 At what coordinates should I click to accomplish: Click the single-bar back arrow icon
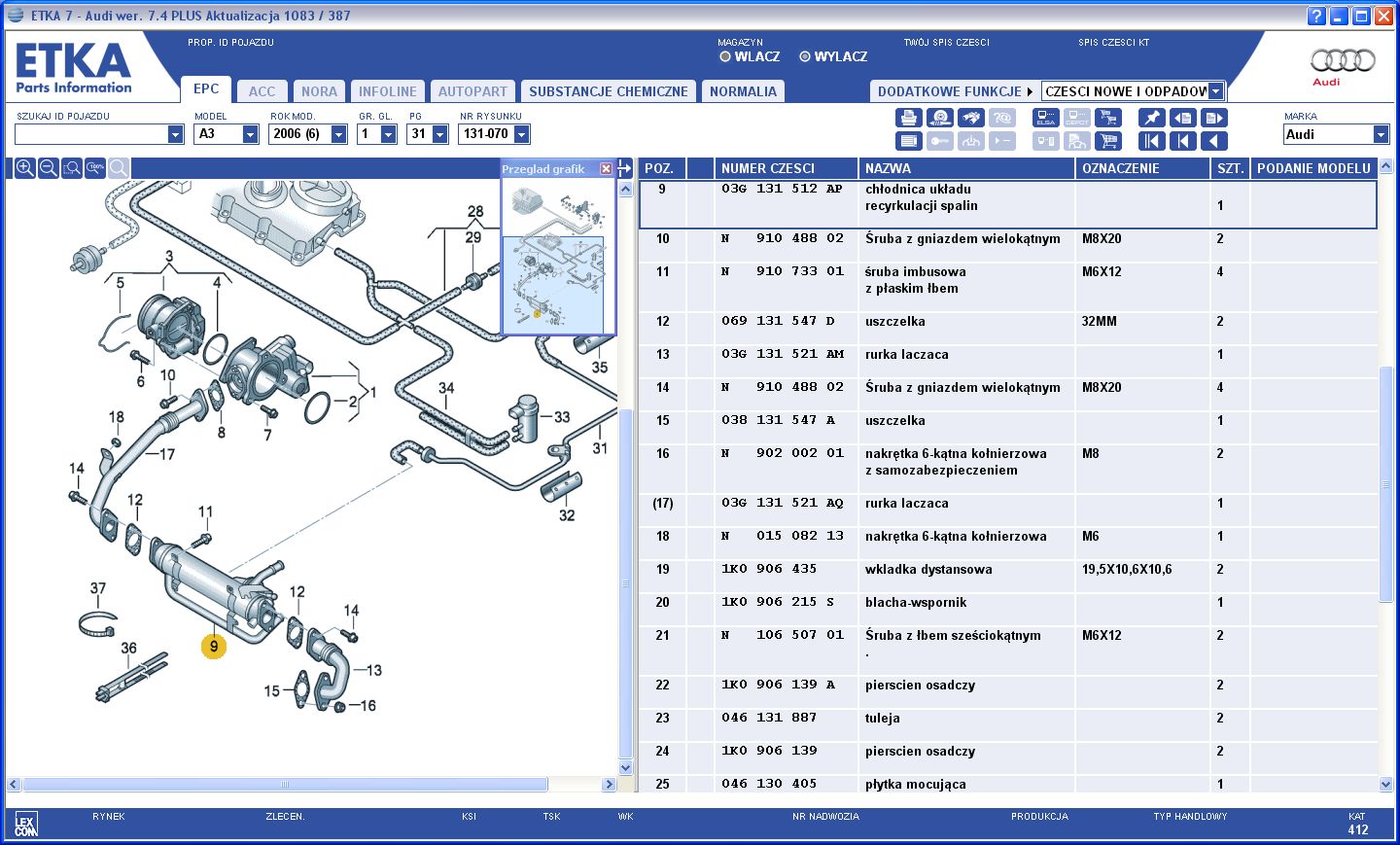[1183, 141]
